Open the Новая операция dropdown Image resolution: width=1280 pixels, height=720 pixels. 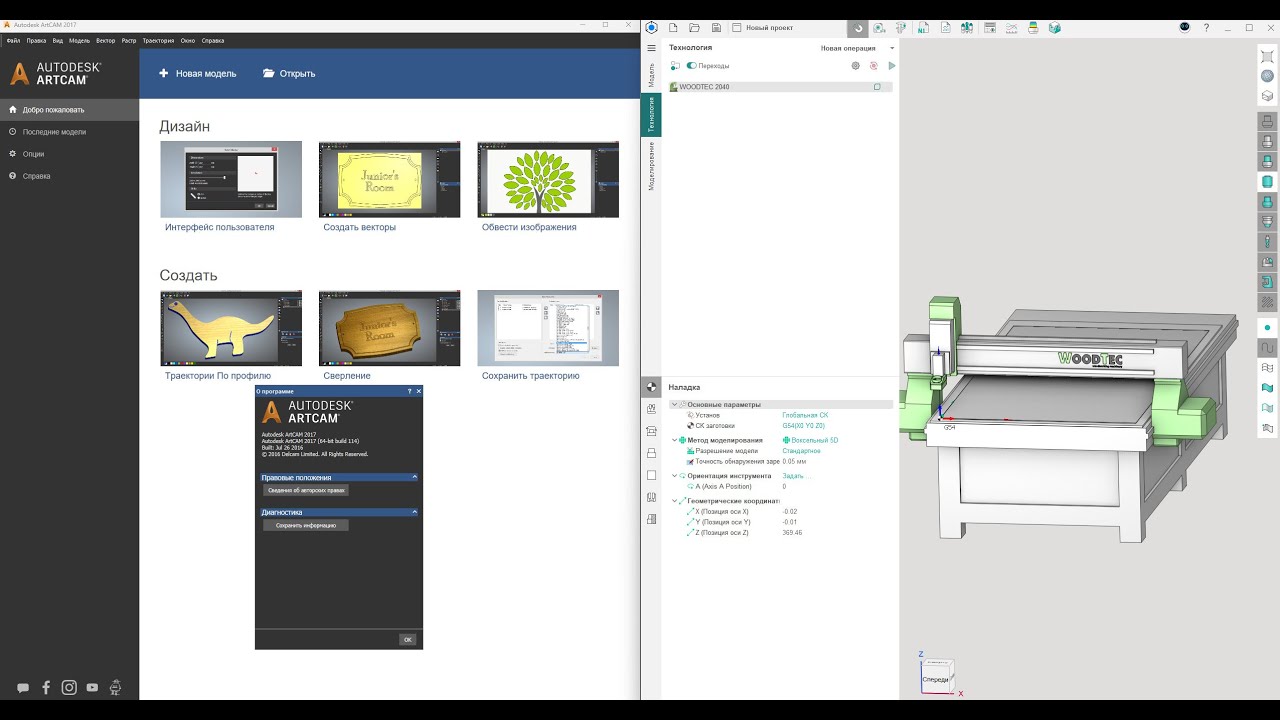(x=858, y=48)
